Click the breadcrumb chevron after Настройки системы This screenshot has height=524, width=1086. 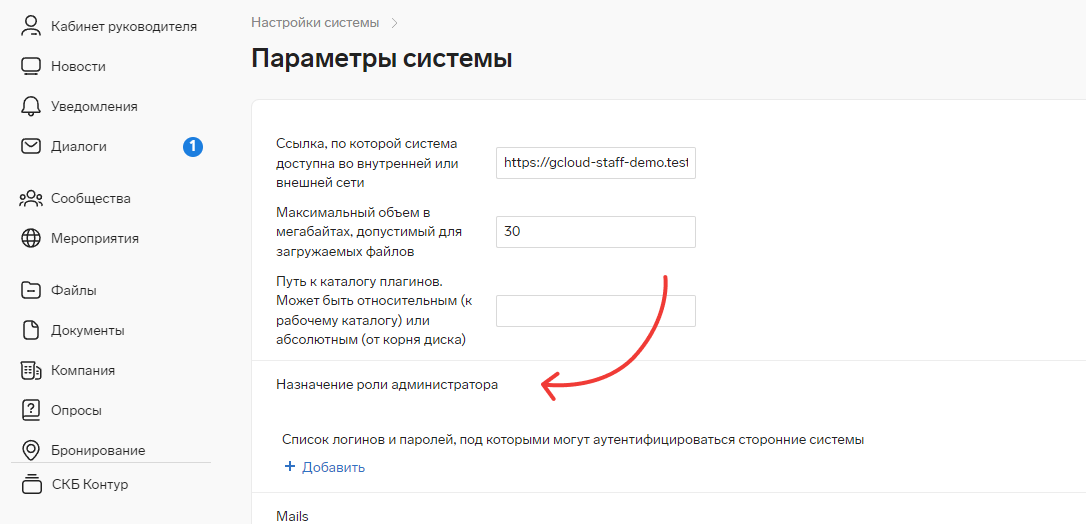395,23
